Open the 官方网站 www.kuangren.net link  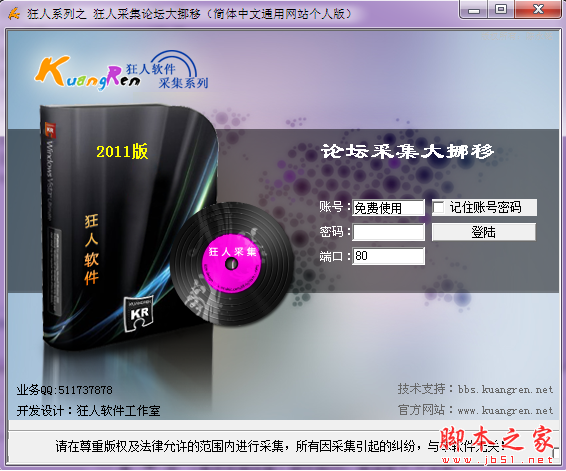pos(475,410)
